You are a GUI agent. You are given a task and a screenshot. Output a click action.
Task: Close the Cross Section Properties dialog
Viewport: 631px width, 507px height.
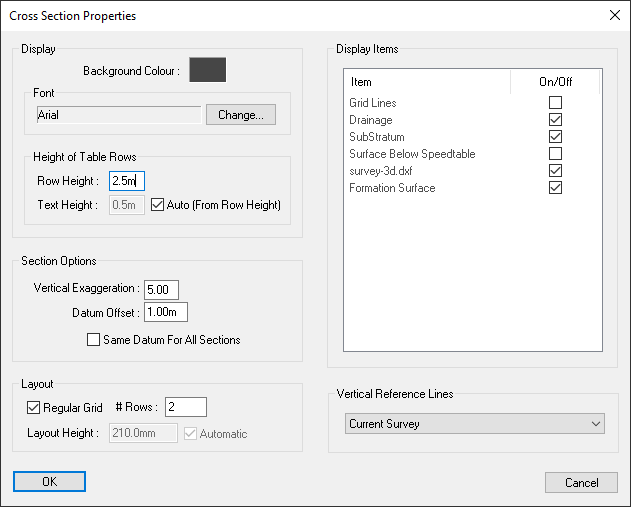pyautogui.click(x=613, y=16)
